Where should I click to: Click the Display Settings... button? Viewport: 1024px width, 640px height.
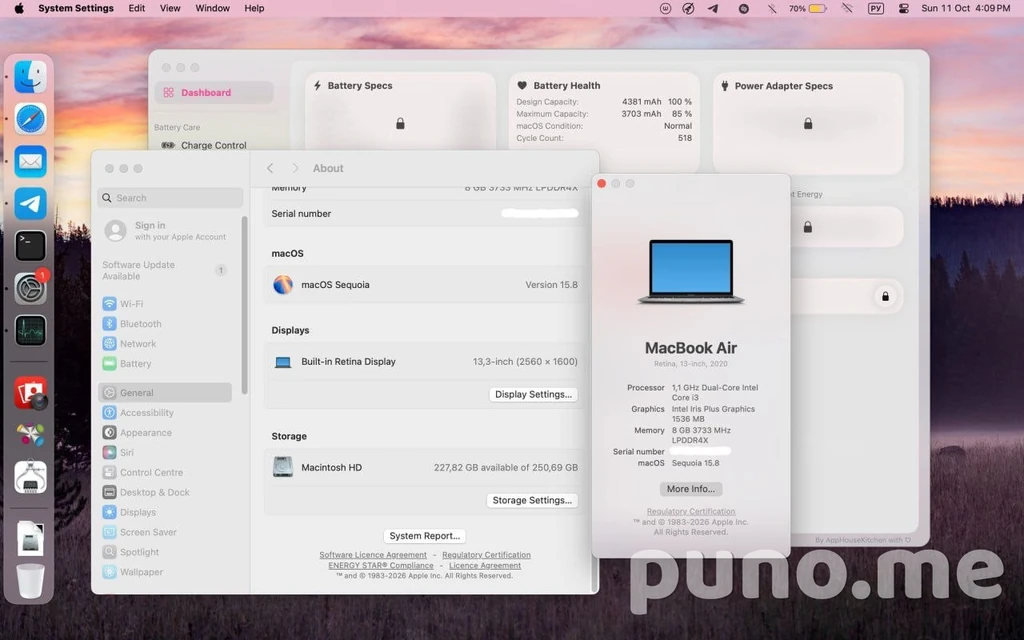[533, 394]
